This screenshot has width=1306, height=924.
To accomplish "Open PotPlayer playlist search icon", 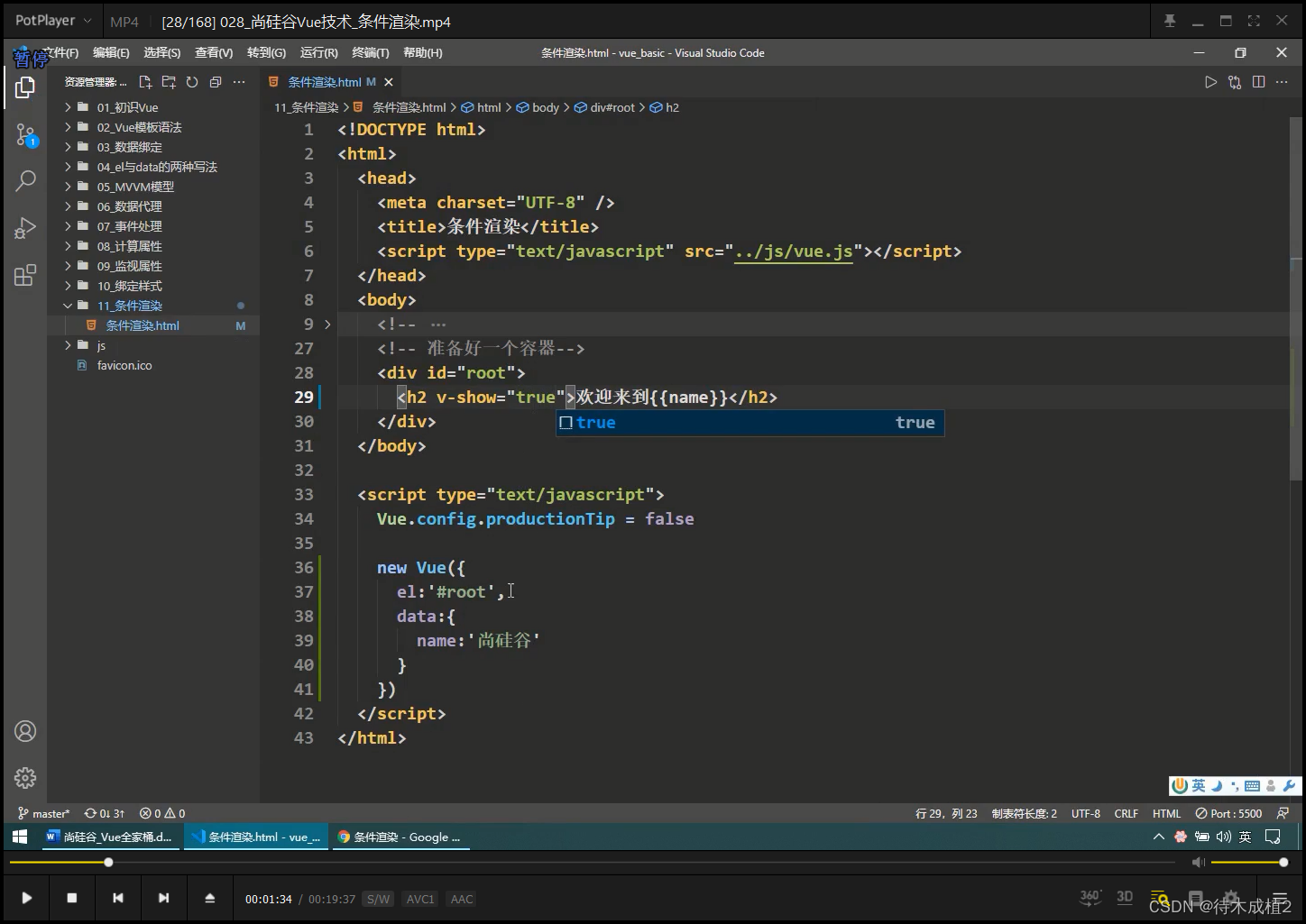I will 1160,899.
